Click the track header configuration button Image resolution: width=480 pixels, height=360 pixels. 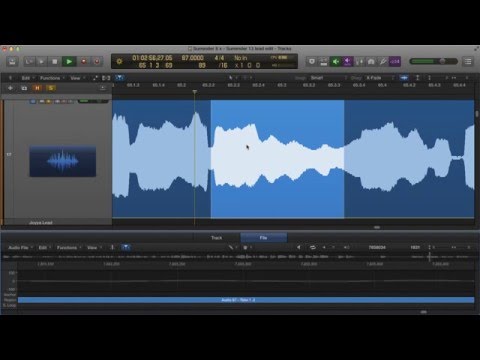103,88
